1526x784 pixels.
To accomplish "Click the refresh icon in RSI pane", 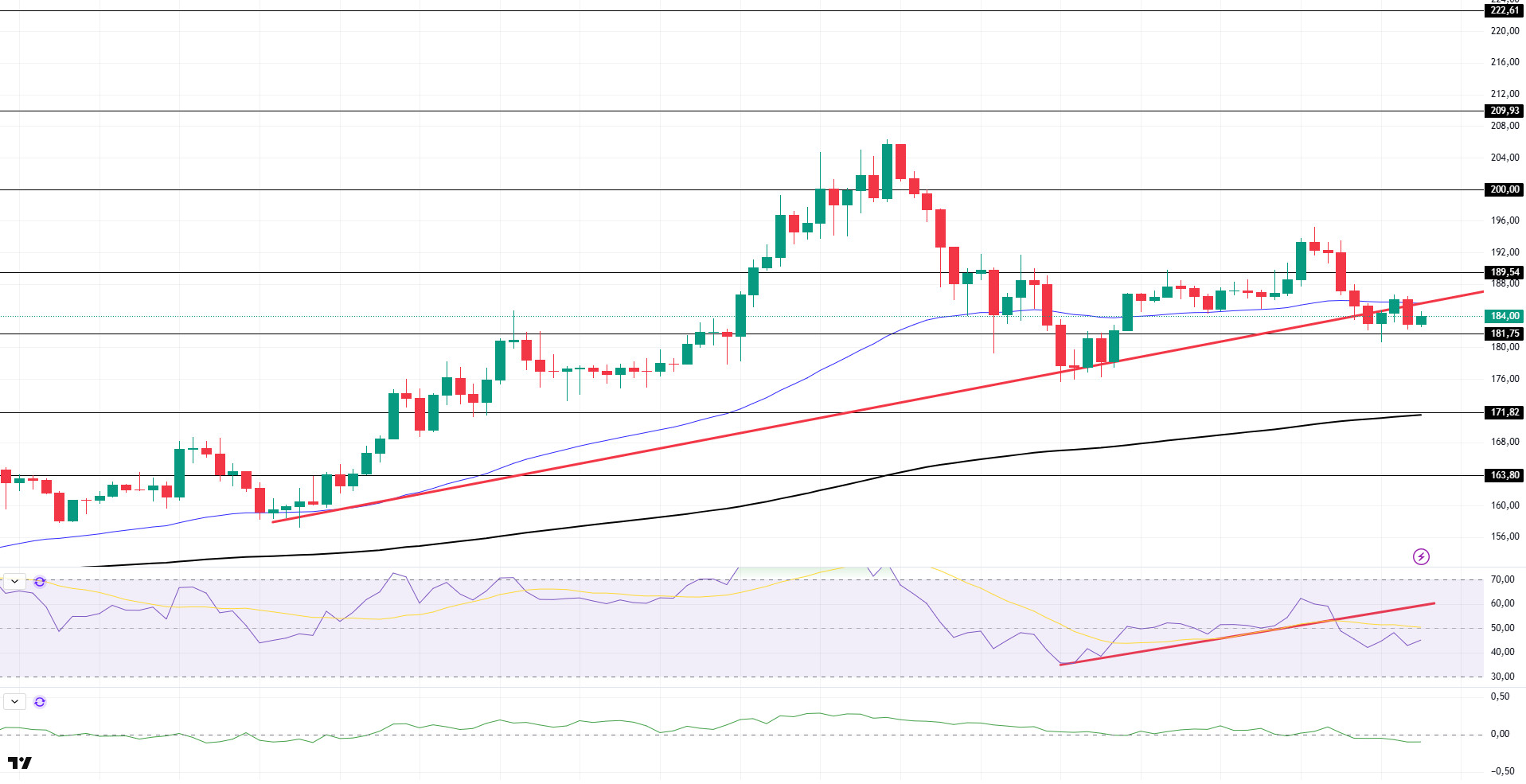I will [x=40, y=582].
